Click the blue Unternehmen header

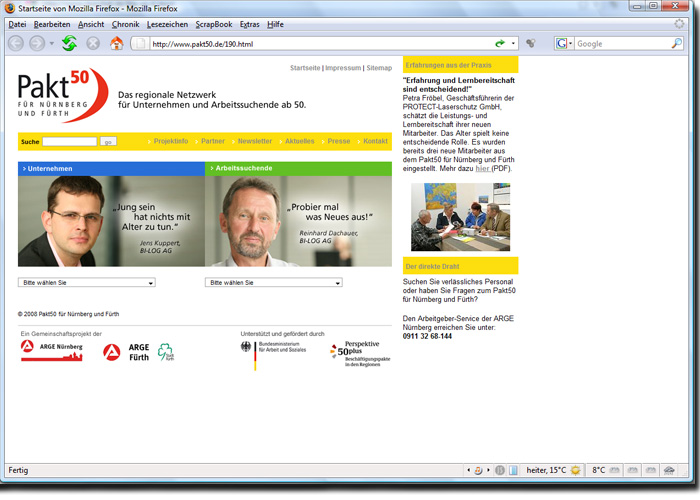click(111, 168)
